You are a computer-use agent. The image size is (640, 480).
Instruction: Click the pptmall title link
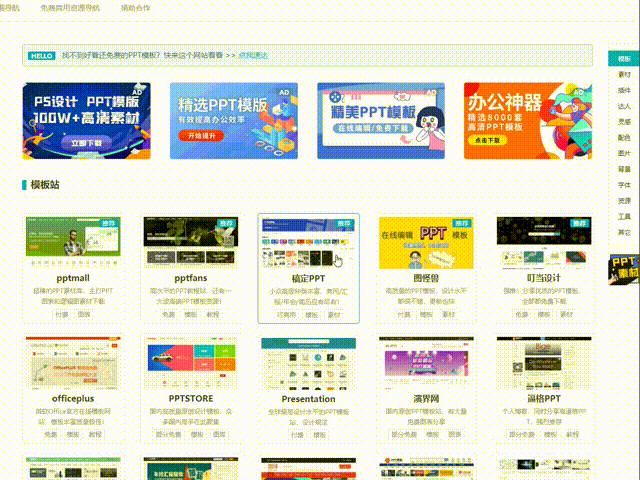[x=73, y=278]
